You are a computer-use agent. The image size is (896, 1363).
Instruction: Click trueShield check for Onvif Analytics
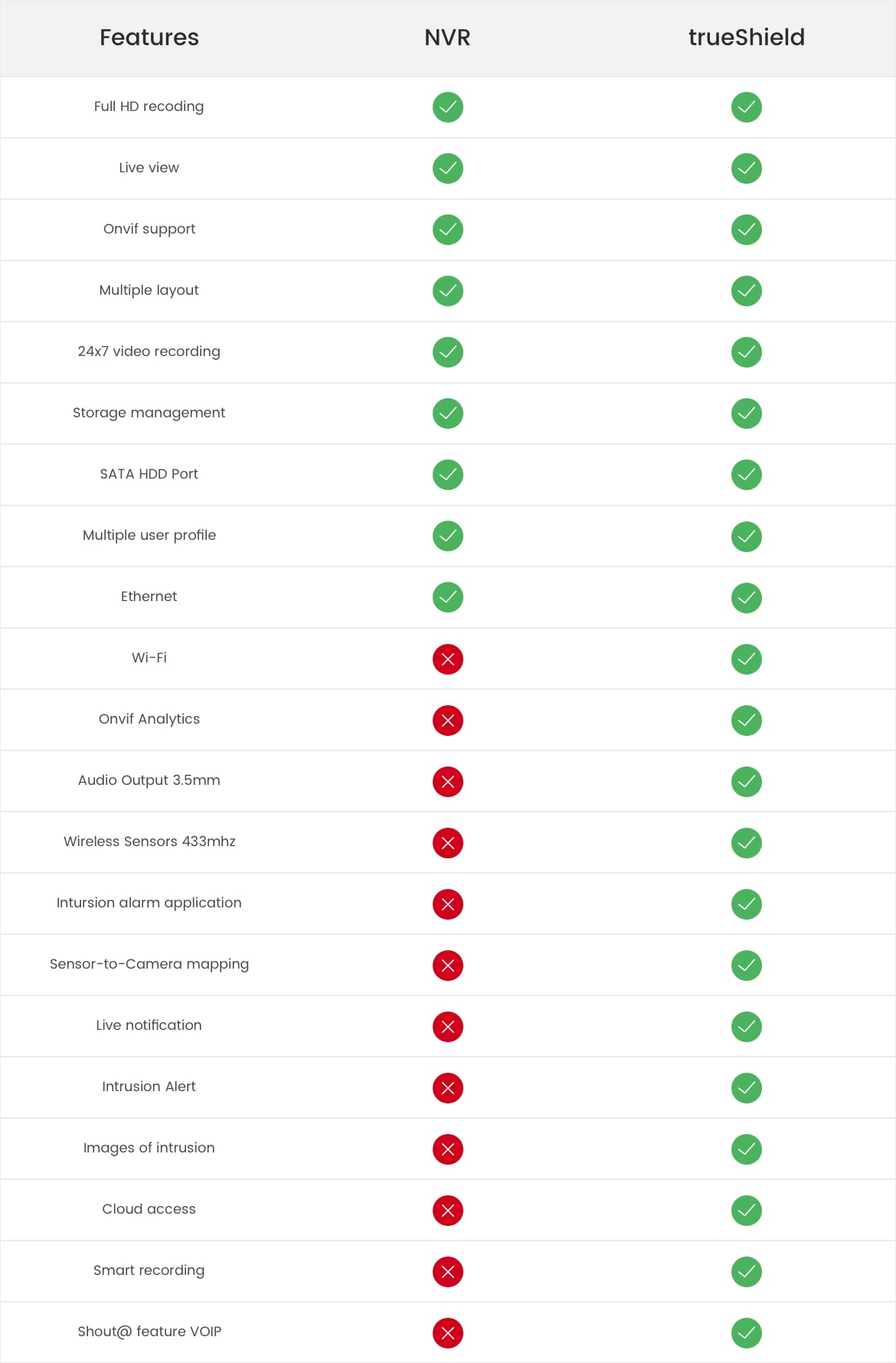(747, 721)
